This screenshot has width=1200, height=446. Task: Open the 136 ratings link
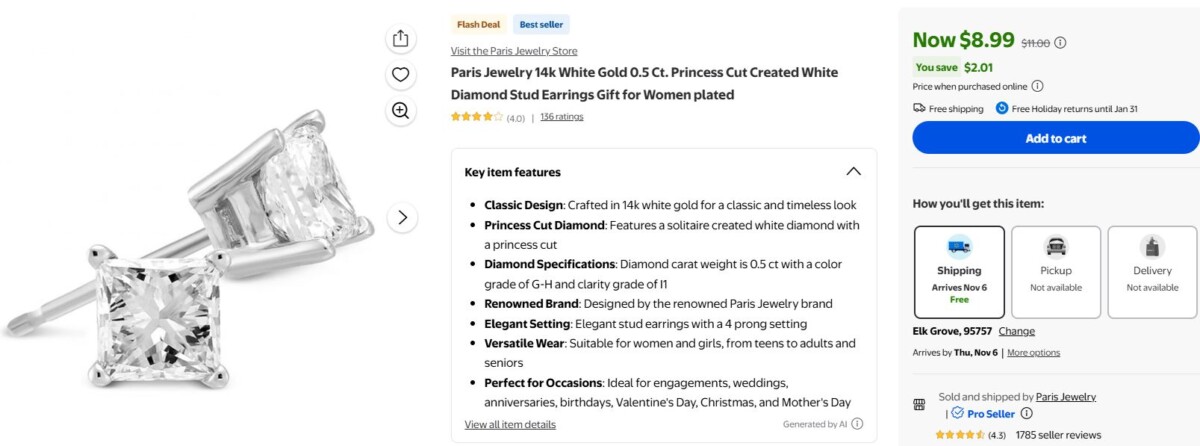(562, 117)
